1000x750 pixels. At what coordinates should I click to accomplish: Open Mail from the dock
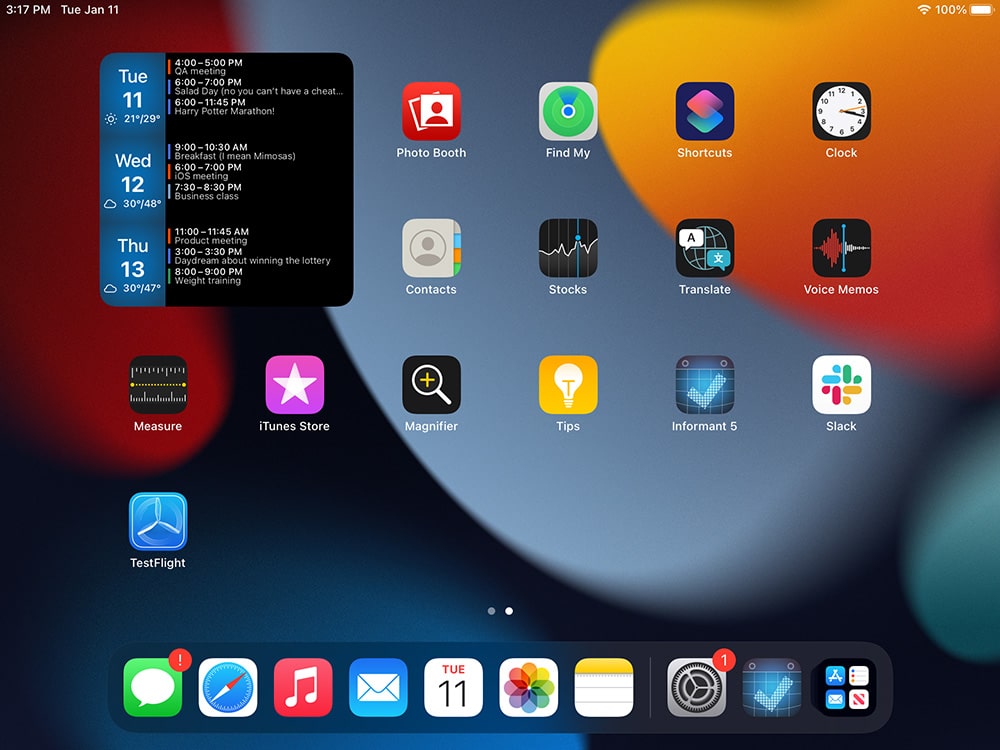[378, 688]
